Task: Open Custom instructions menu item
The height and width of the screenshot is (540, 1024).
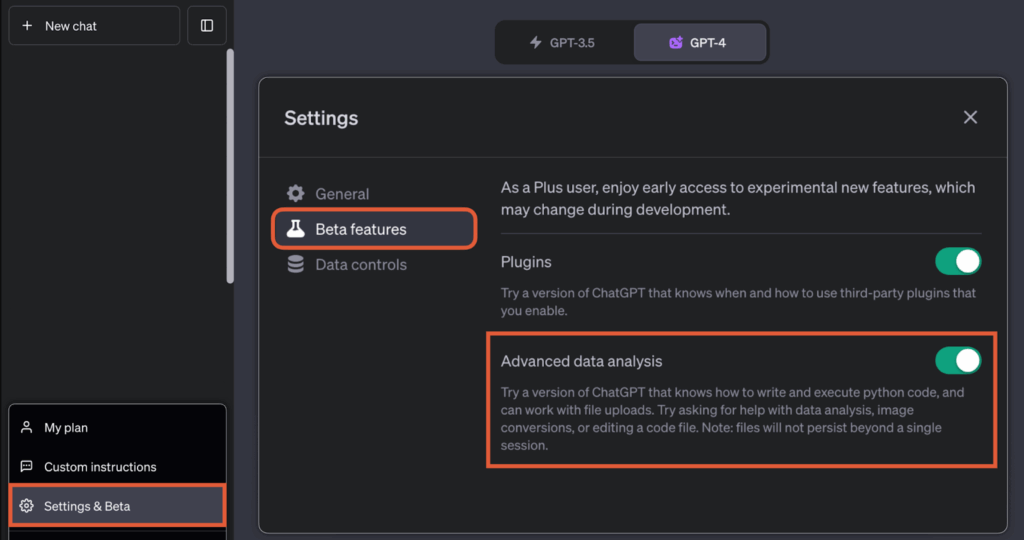Action: (118, 467)
